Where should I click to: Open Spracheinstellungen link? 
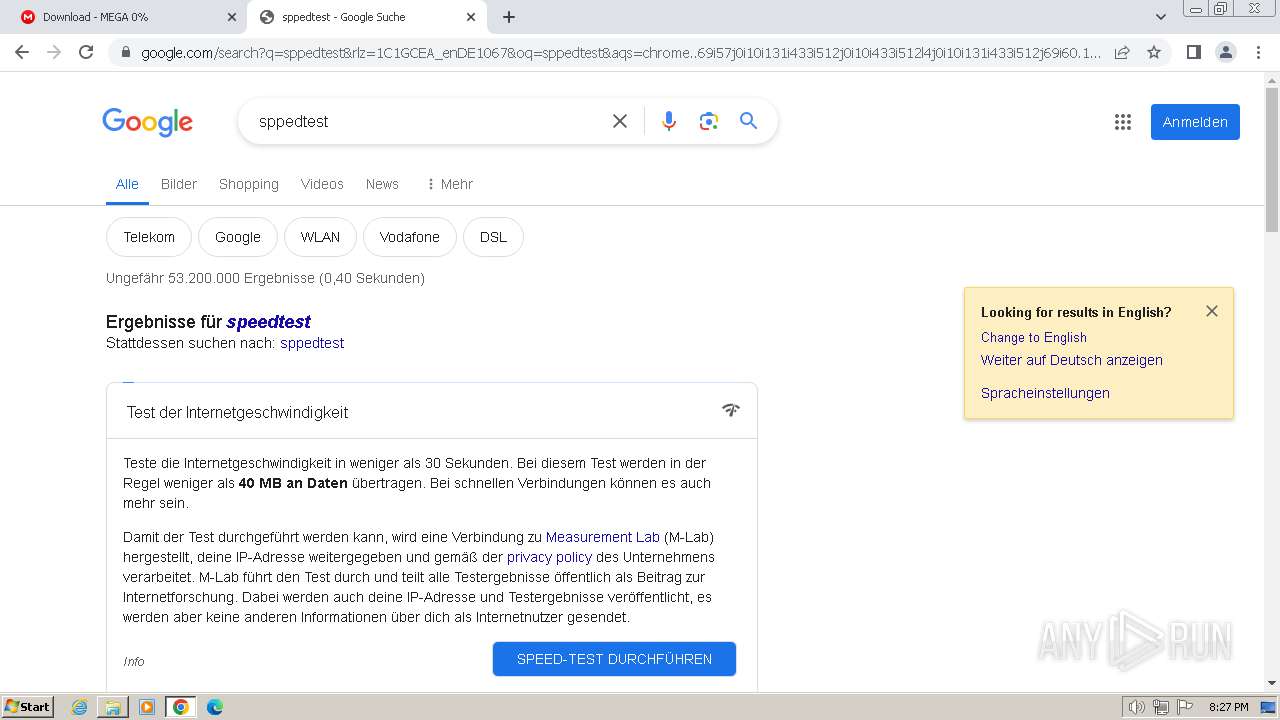click(x=1045, y=393)
